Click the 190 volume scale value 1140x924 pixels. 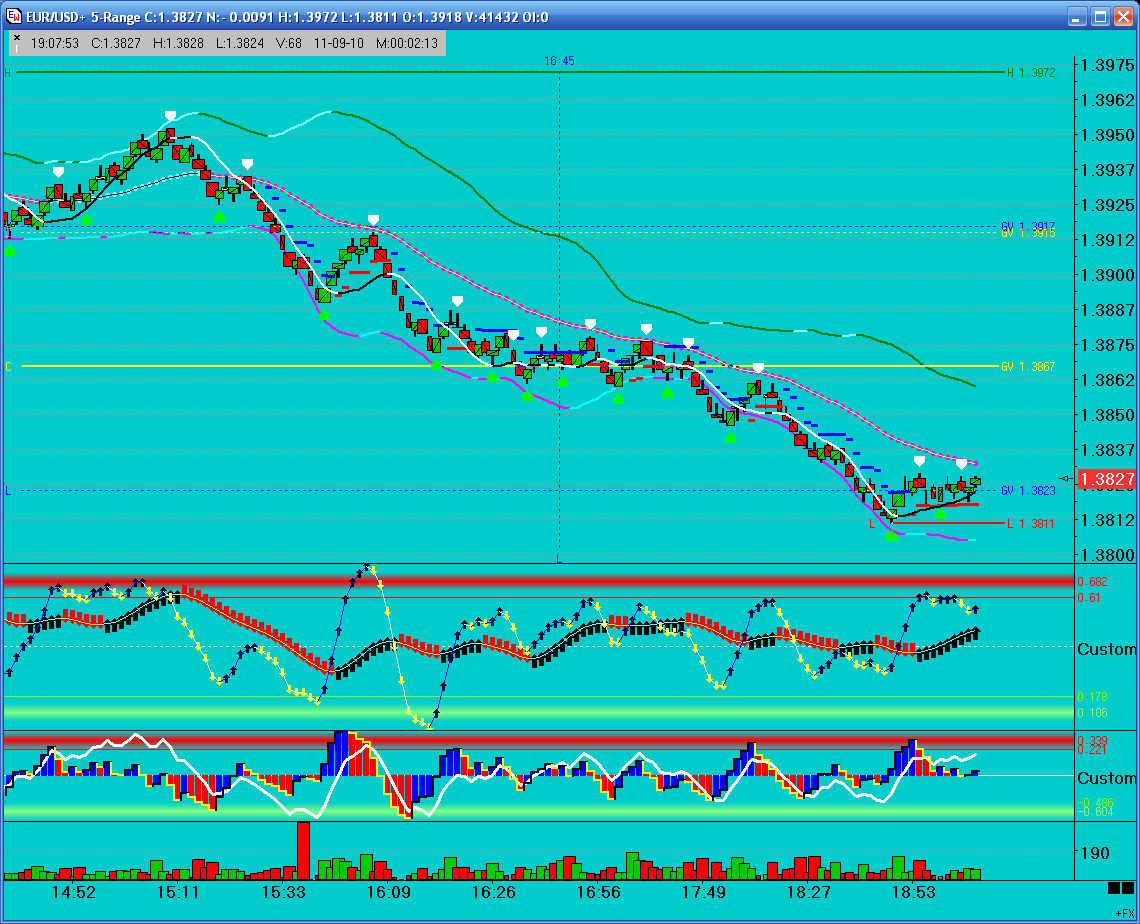tap(1094, 853)
